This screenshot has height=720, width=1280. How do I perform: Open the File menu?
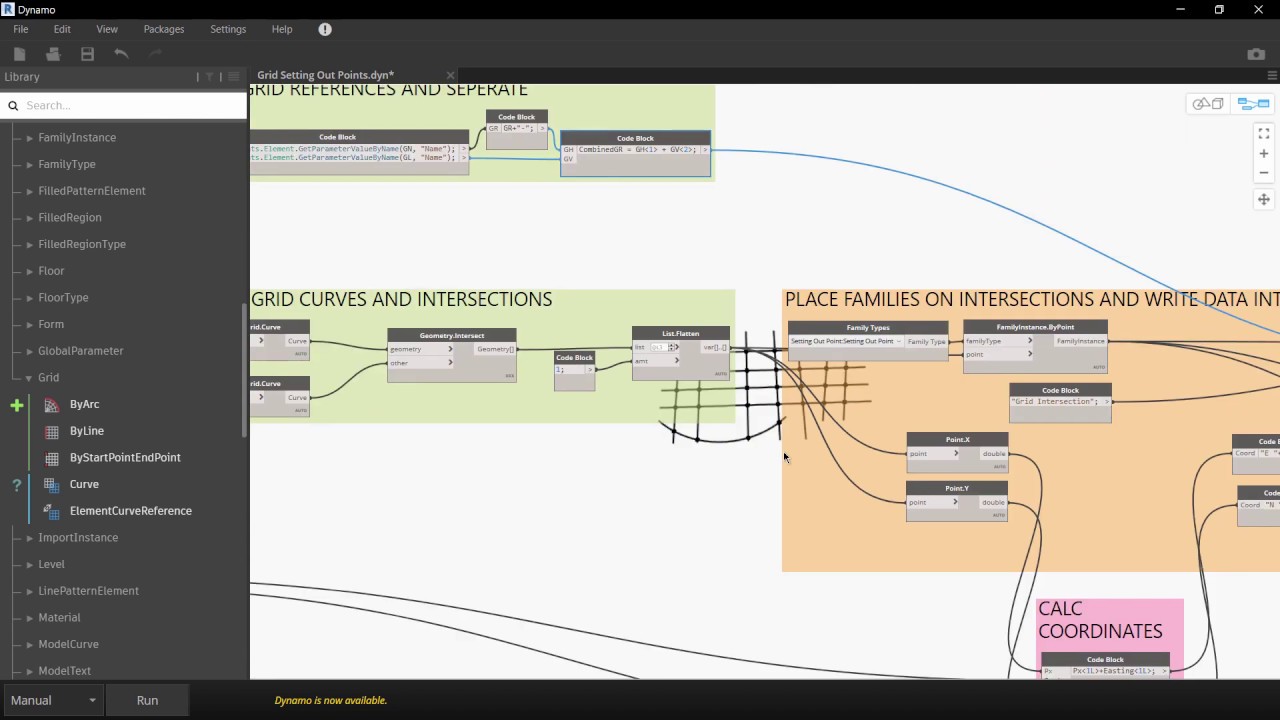(21, 29)
